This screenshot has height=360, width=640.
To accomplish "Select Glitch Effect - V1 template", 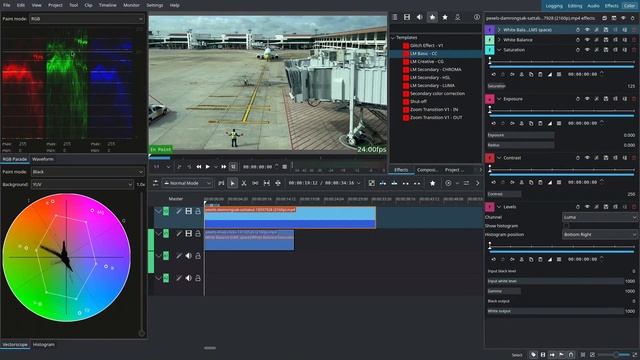I will pyautogui.click(x=427, y=46).
